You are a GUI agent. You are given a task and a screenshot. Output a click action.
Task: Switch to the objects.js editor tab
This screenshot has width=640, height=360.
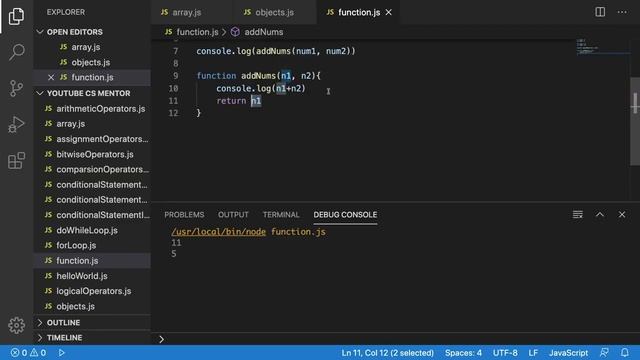pos(274,13)
